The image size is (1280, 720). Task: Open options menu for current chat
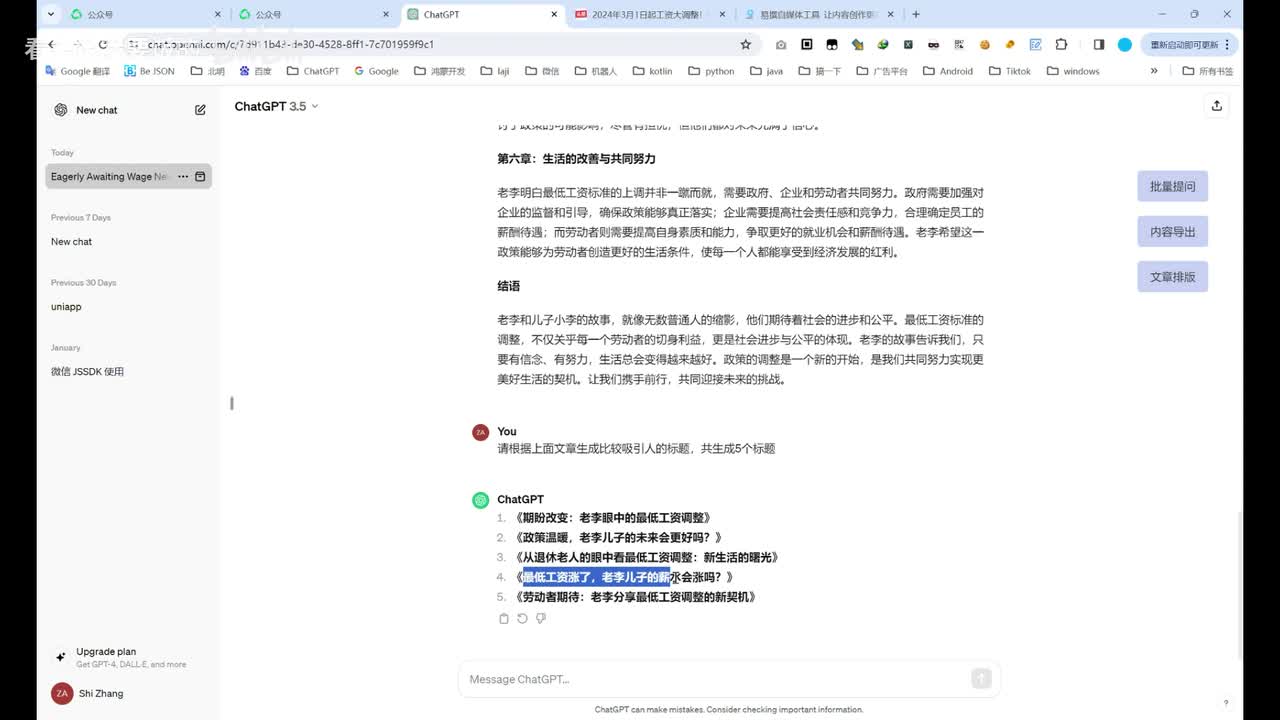(183, 177)
